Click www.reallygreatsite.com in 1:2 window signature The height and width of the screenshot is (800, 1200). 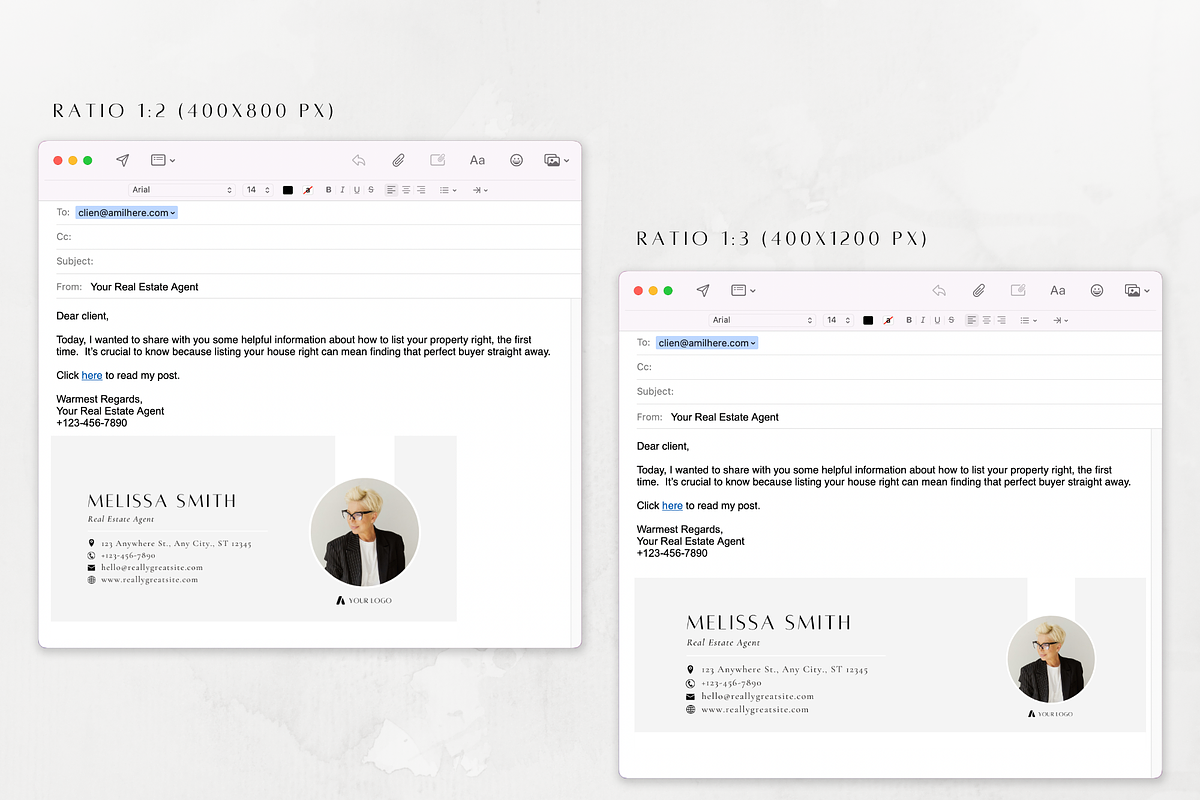point(149,580)
